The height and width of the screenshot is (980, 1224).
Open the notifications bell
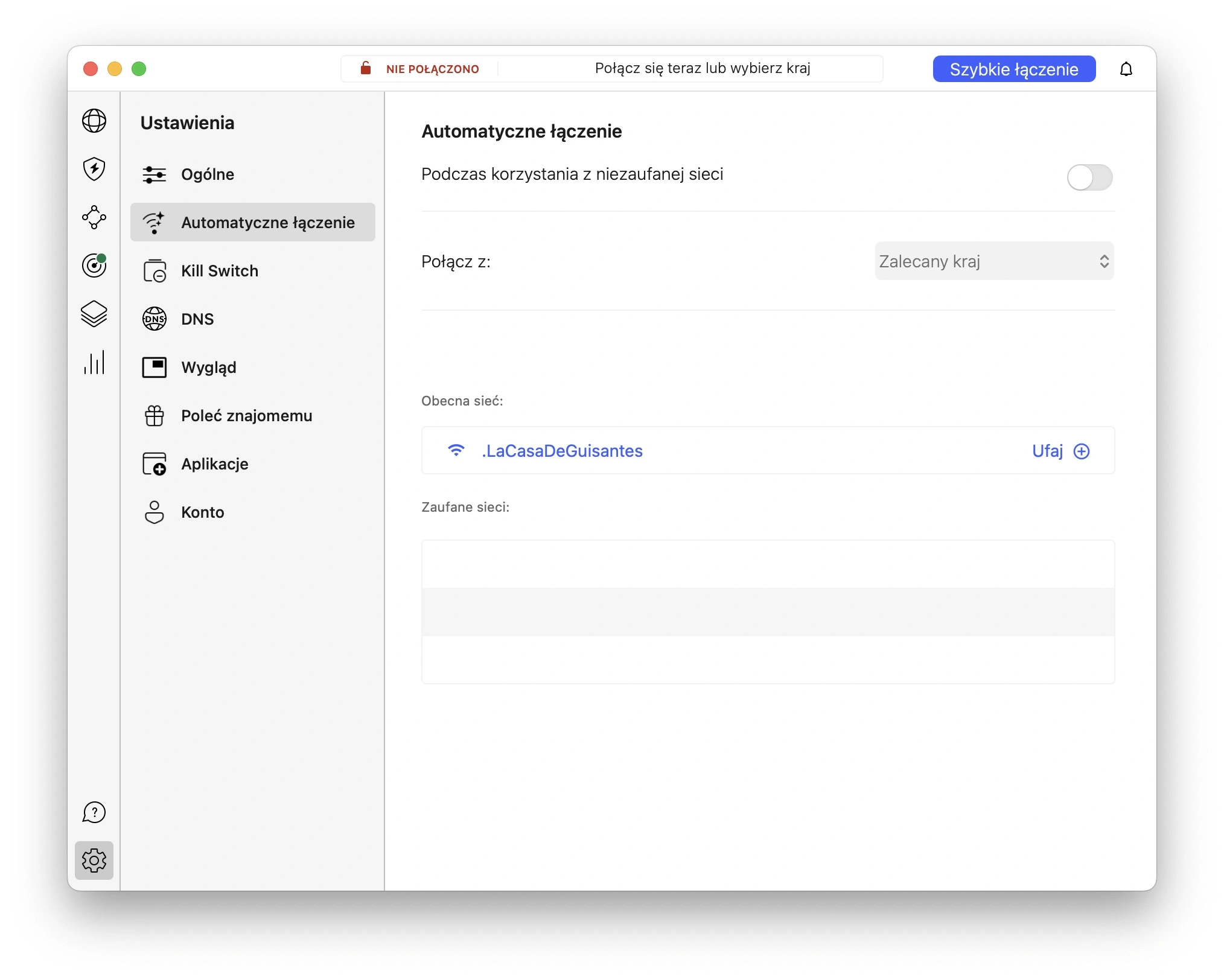1126,69
